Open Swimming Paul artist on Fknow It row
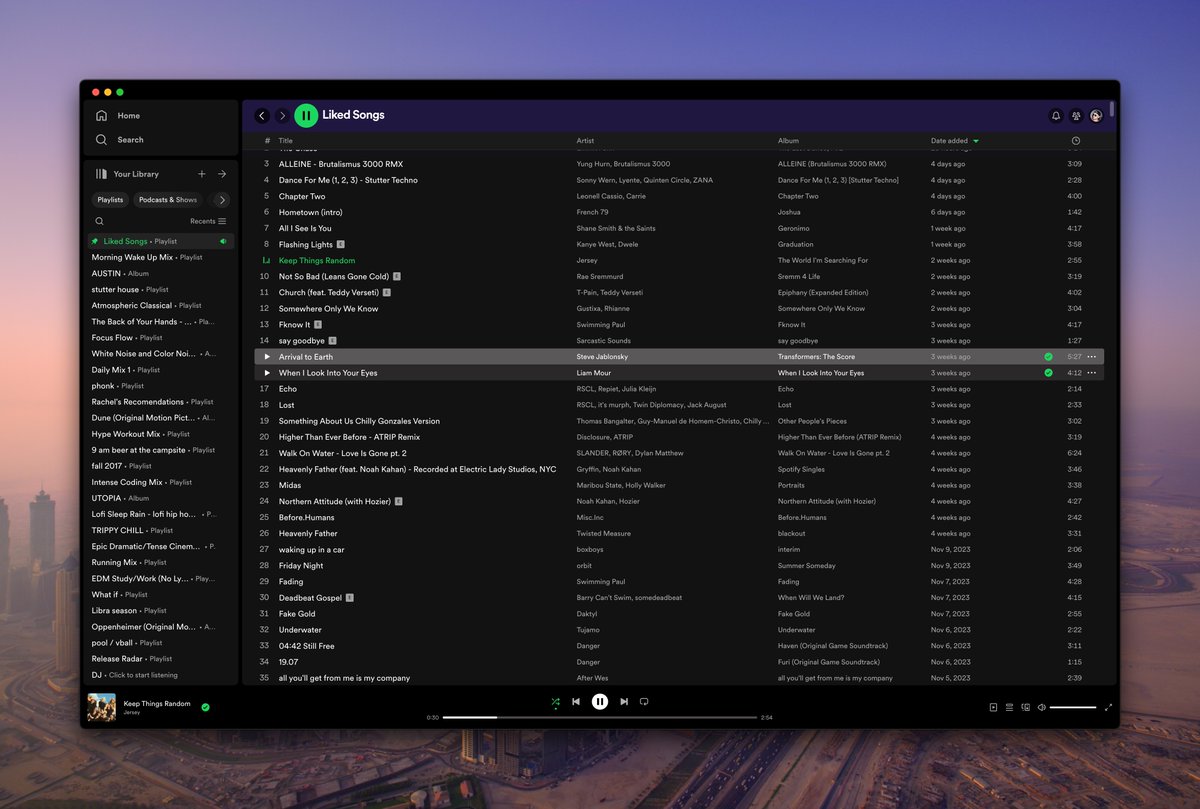The height and width of the screenshot is (809, 1200). [x=601, y=325]
